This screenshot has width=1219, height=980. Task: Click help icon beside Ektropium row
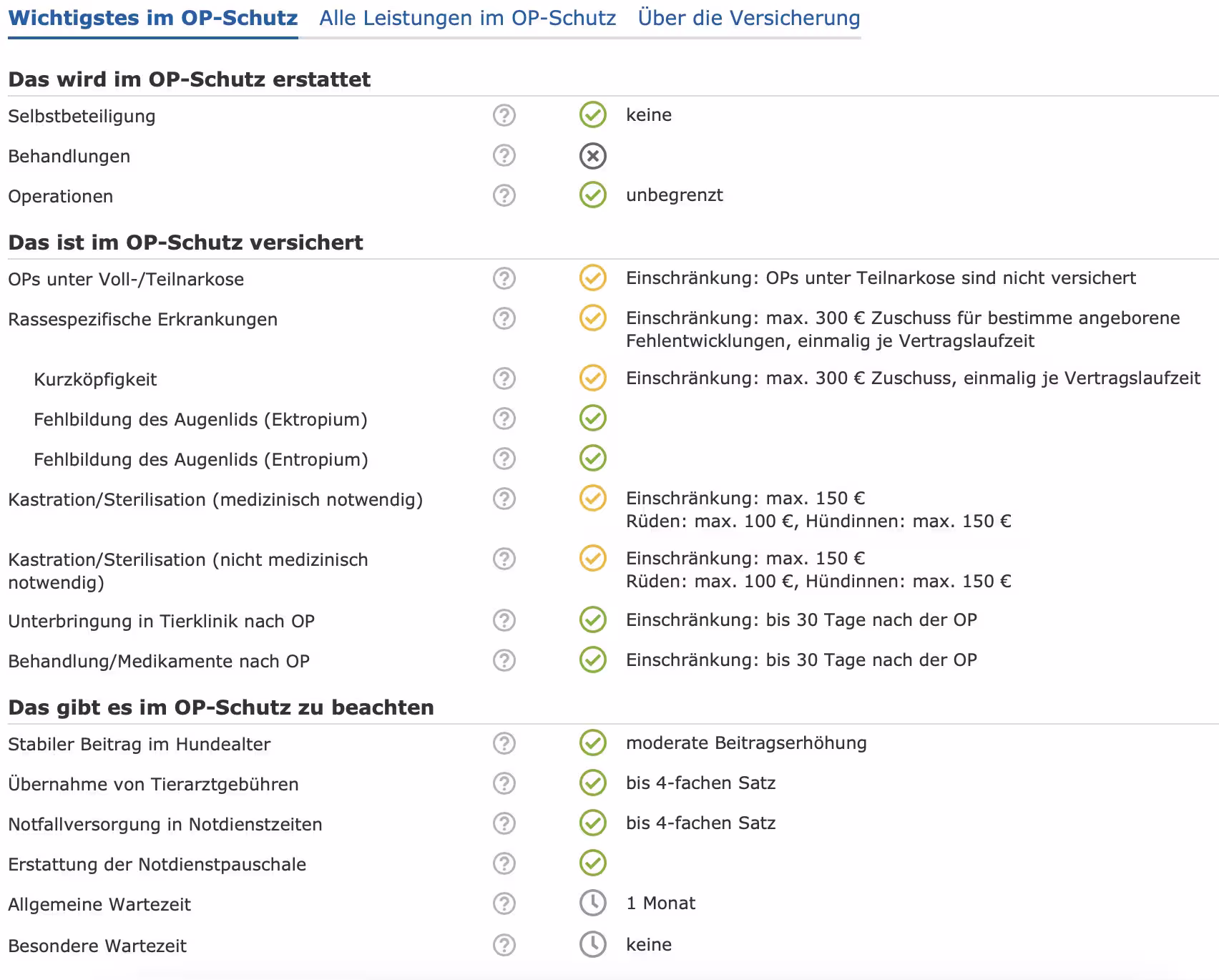(504, 418)
